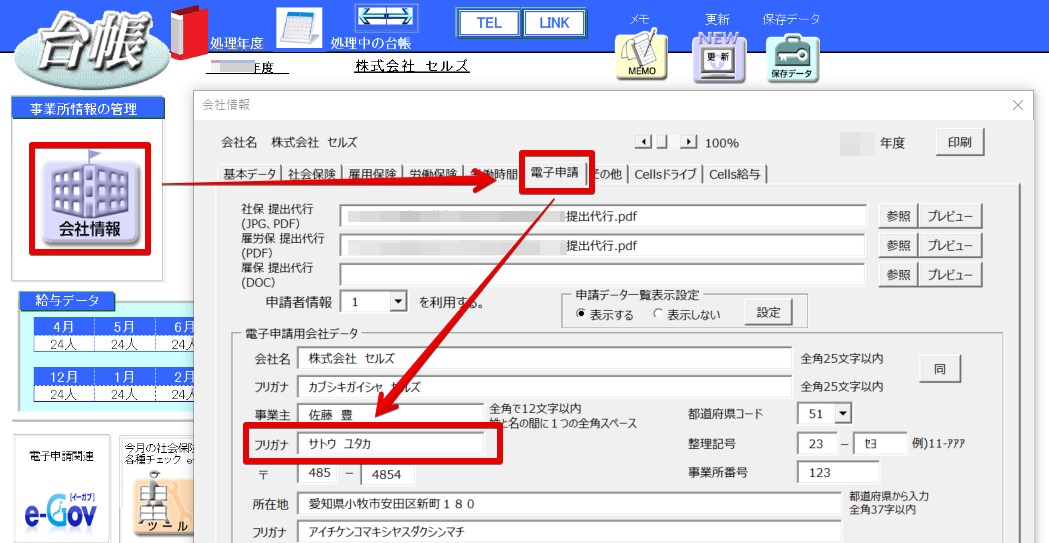This screenshot has height=543, width=1049.
Task: Click the zoom increase right arrow
Action: coord(688,142)
